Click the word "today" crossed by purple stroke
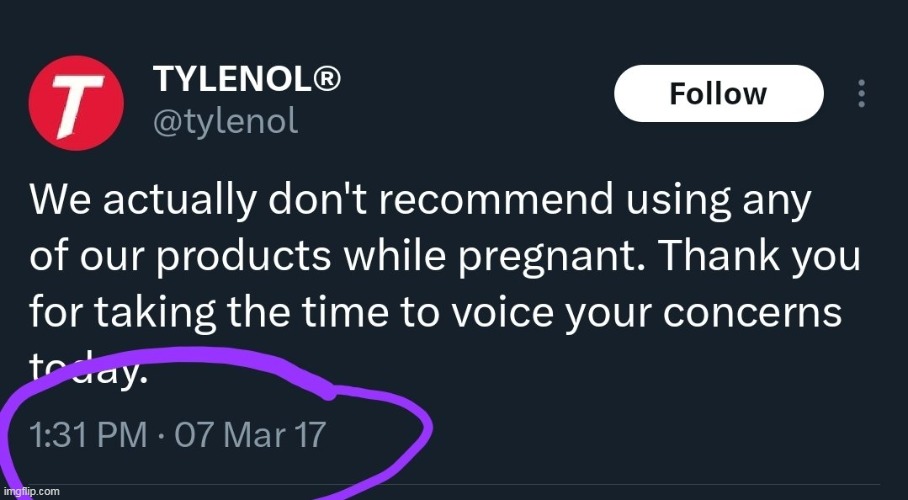The image size is (908, 500). coord(88,371)
